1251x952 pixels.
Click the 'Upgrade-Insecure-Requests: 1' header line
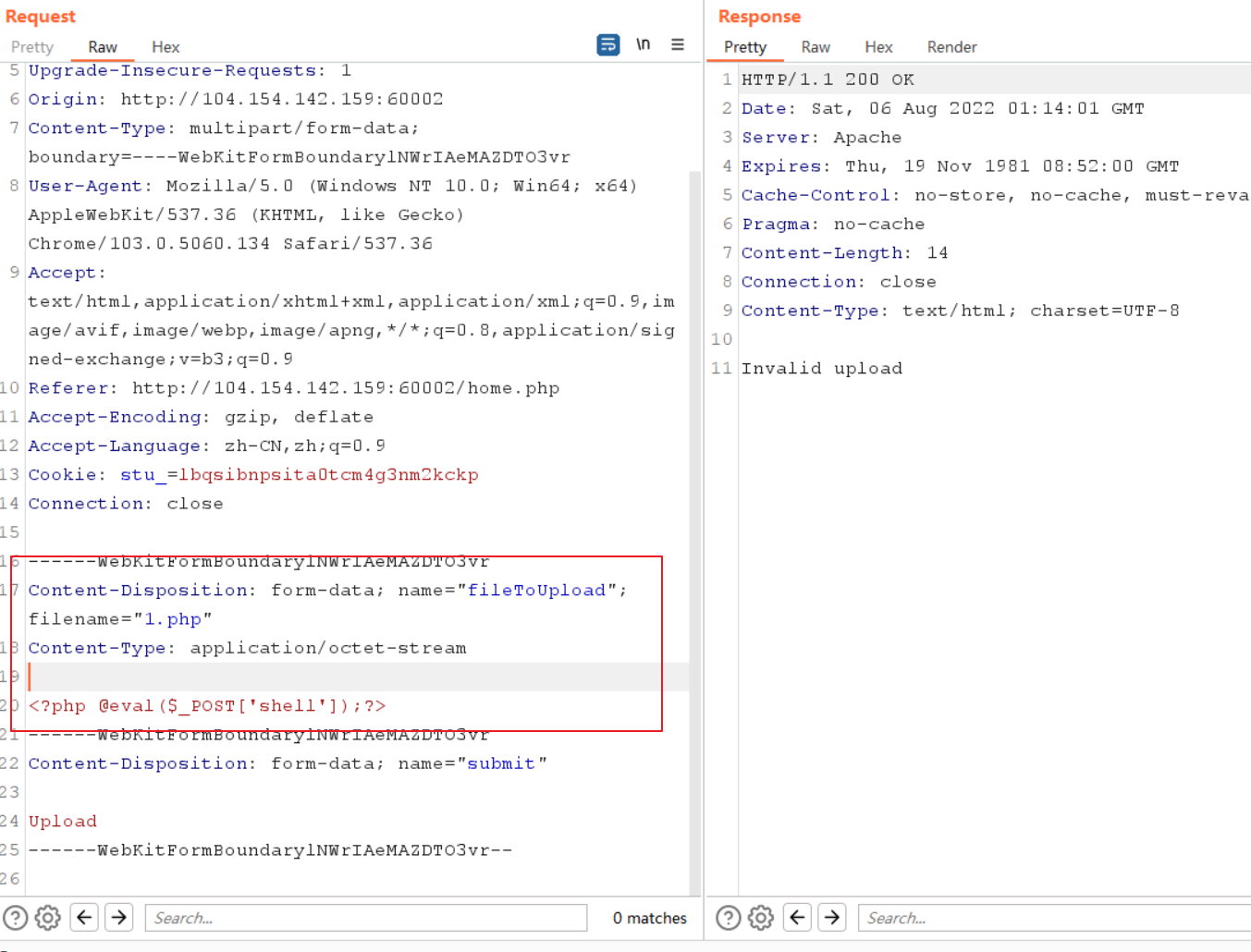[190, 70]
